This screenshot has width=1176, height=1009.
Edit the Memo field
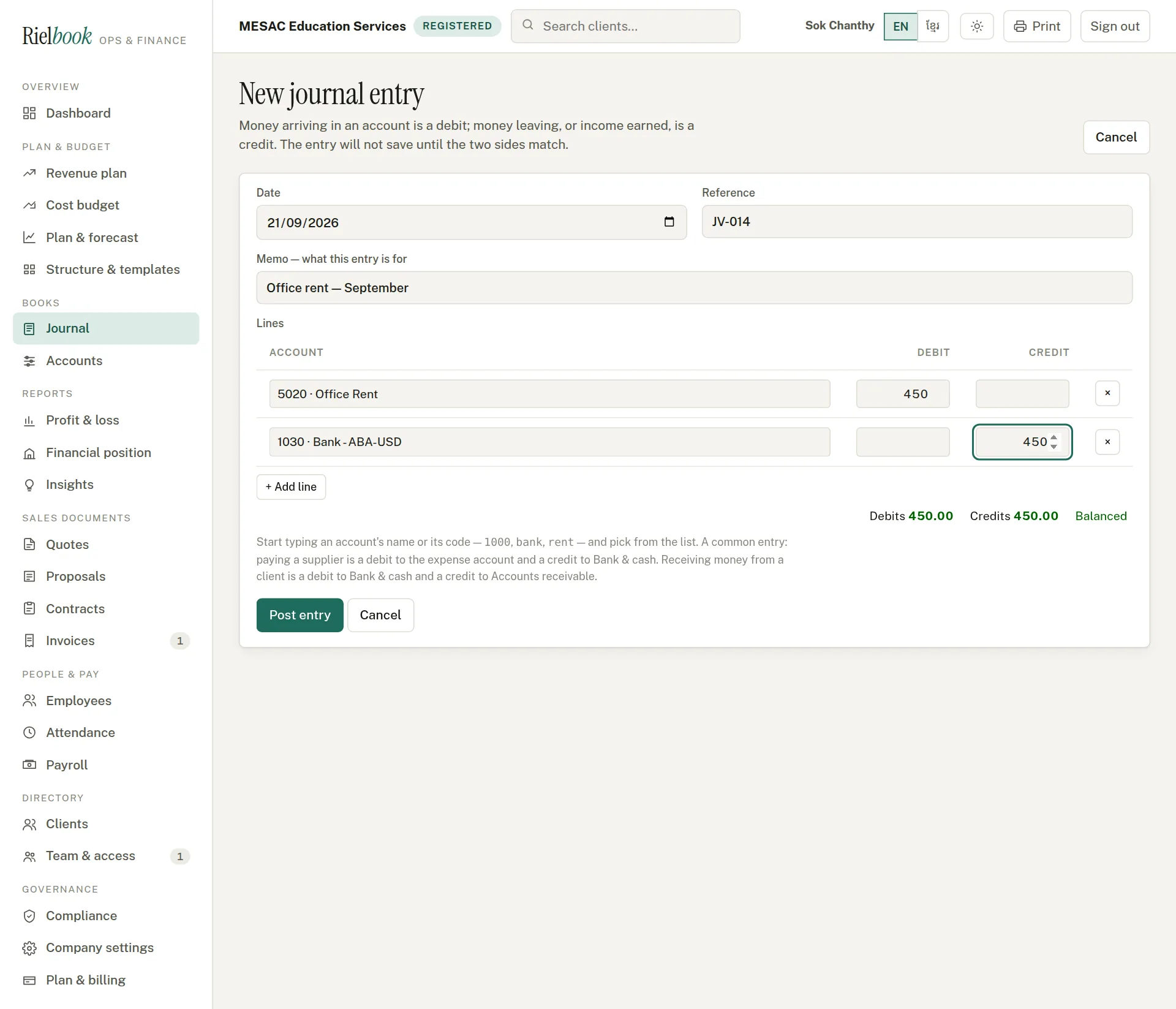click(694, 288)
